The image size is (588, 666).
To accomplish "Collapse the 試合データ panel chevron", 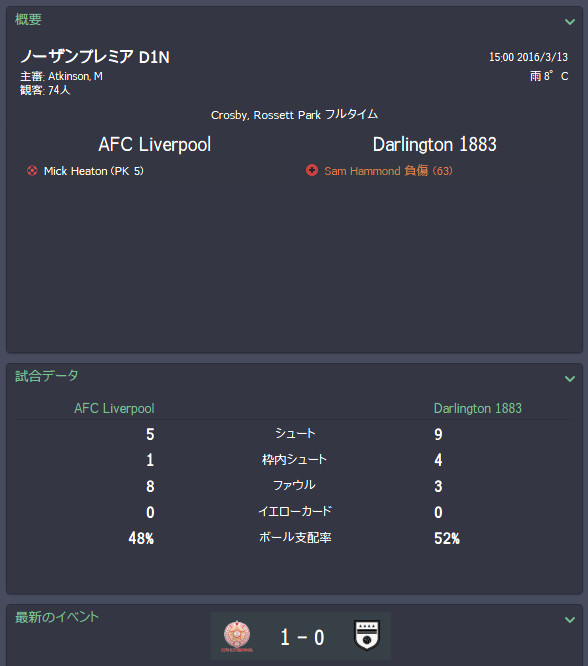I will [x=570, y=378].
